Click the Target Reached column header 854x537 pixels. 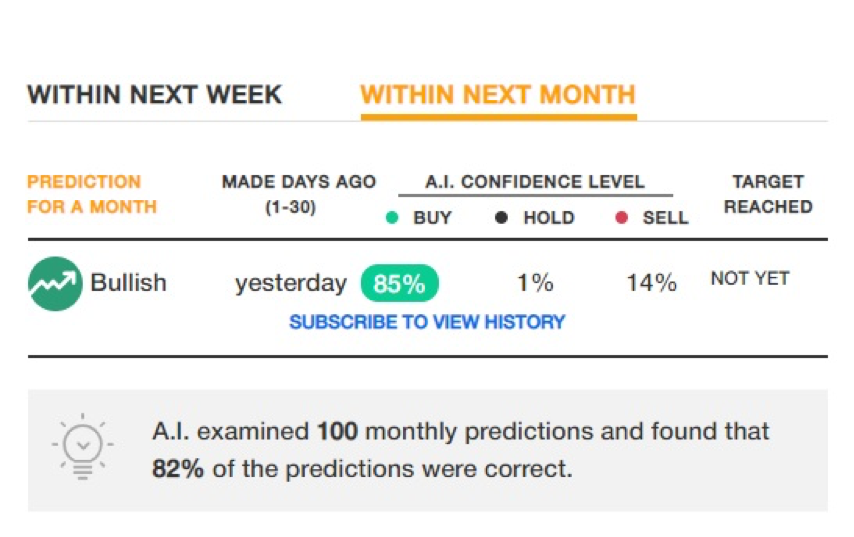(768, 194)
